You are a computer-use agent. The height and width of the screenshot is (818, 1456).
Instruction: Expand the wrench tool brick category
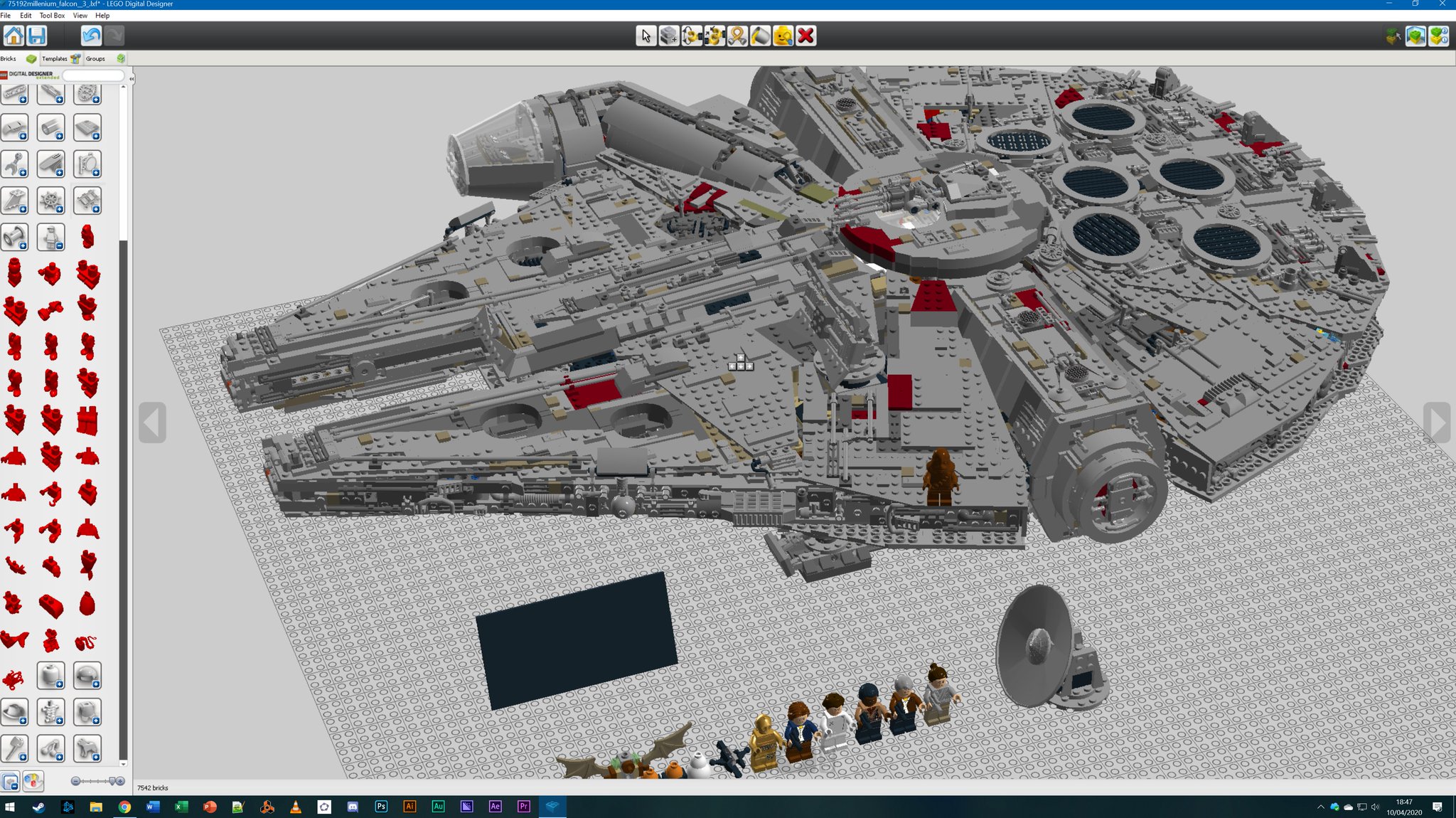14,164
